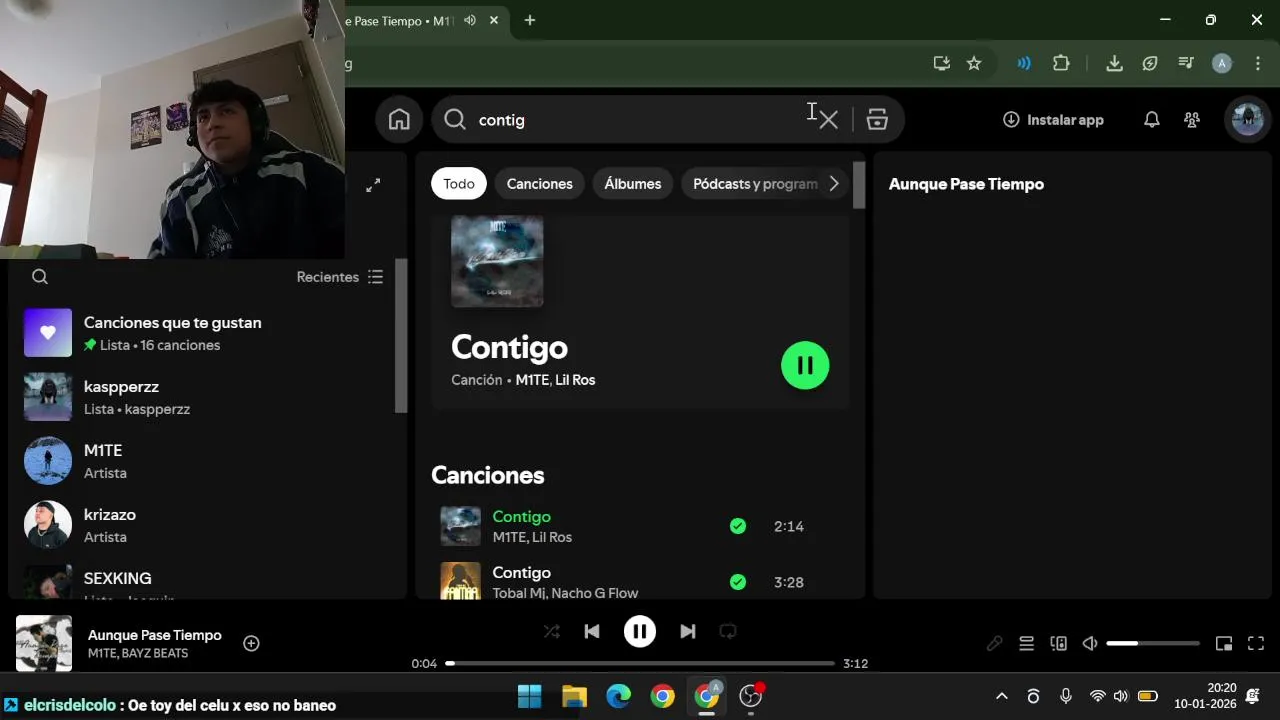The height and width of the screenshot is (720, 1280).
Task: Select the Canciones filter chip
Action: pos(540,184)
